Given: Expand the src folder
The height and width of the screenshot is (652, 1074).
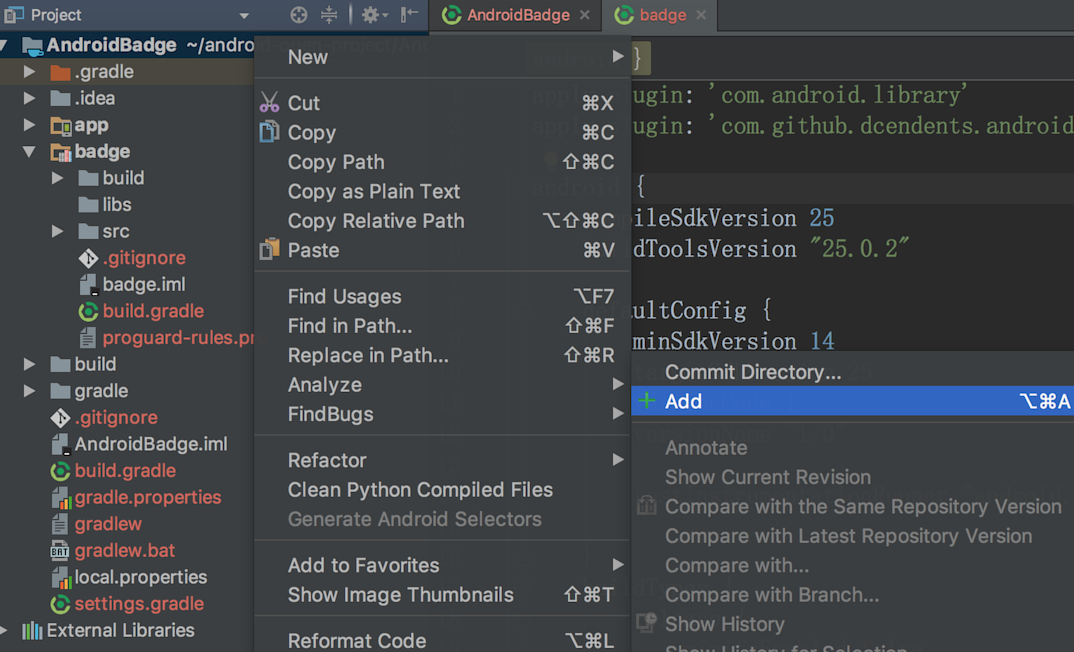Looking at the screenshot, I should click(58, 231).
